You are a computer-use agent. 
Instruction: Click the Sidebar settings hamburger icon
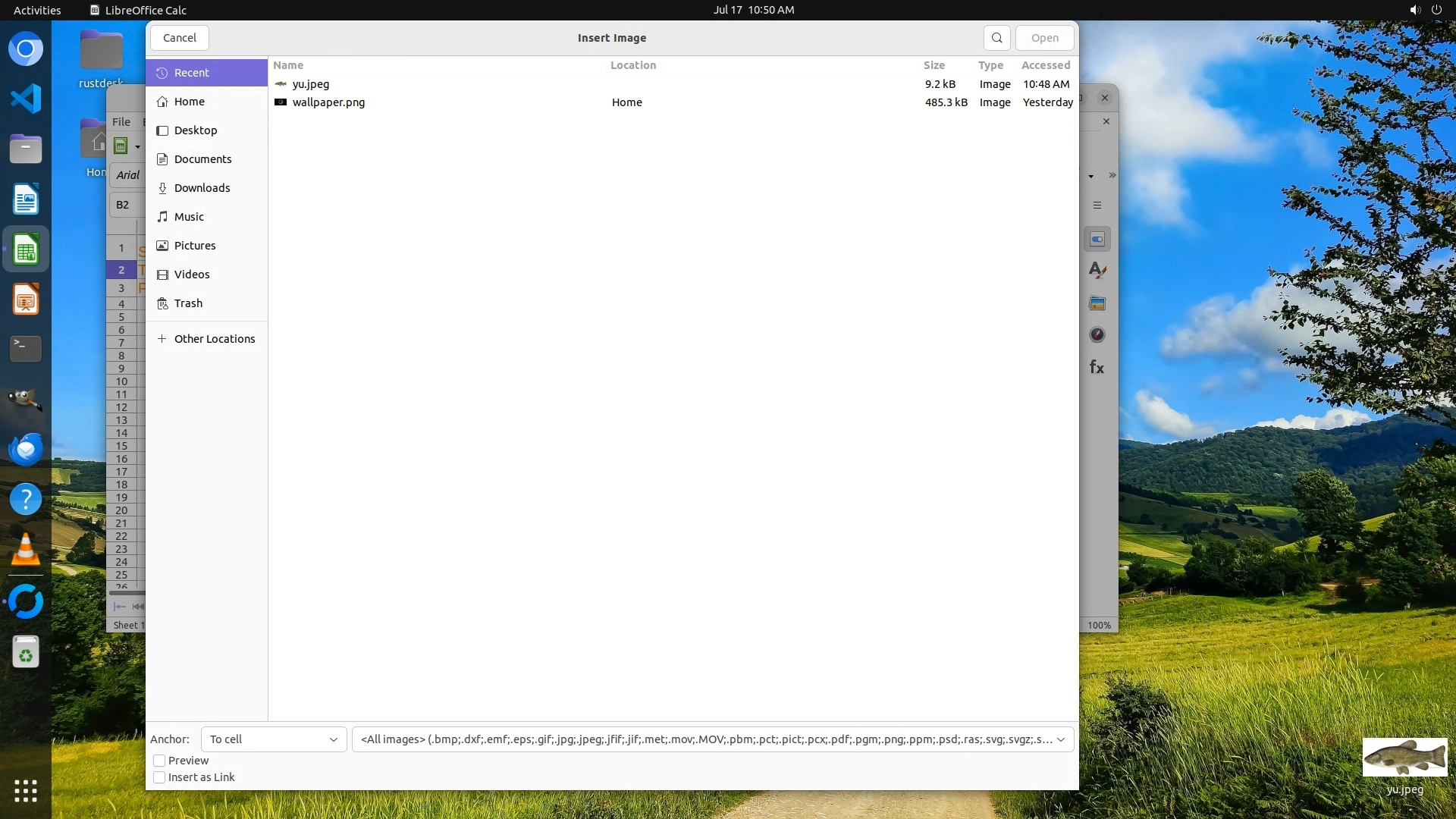click(x=1097, y=206)
